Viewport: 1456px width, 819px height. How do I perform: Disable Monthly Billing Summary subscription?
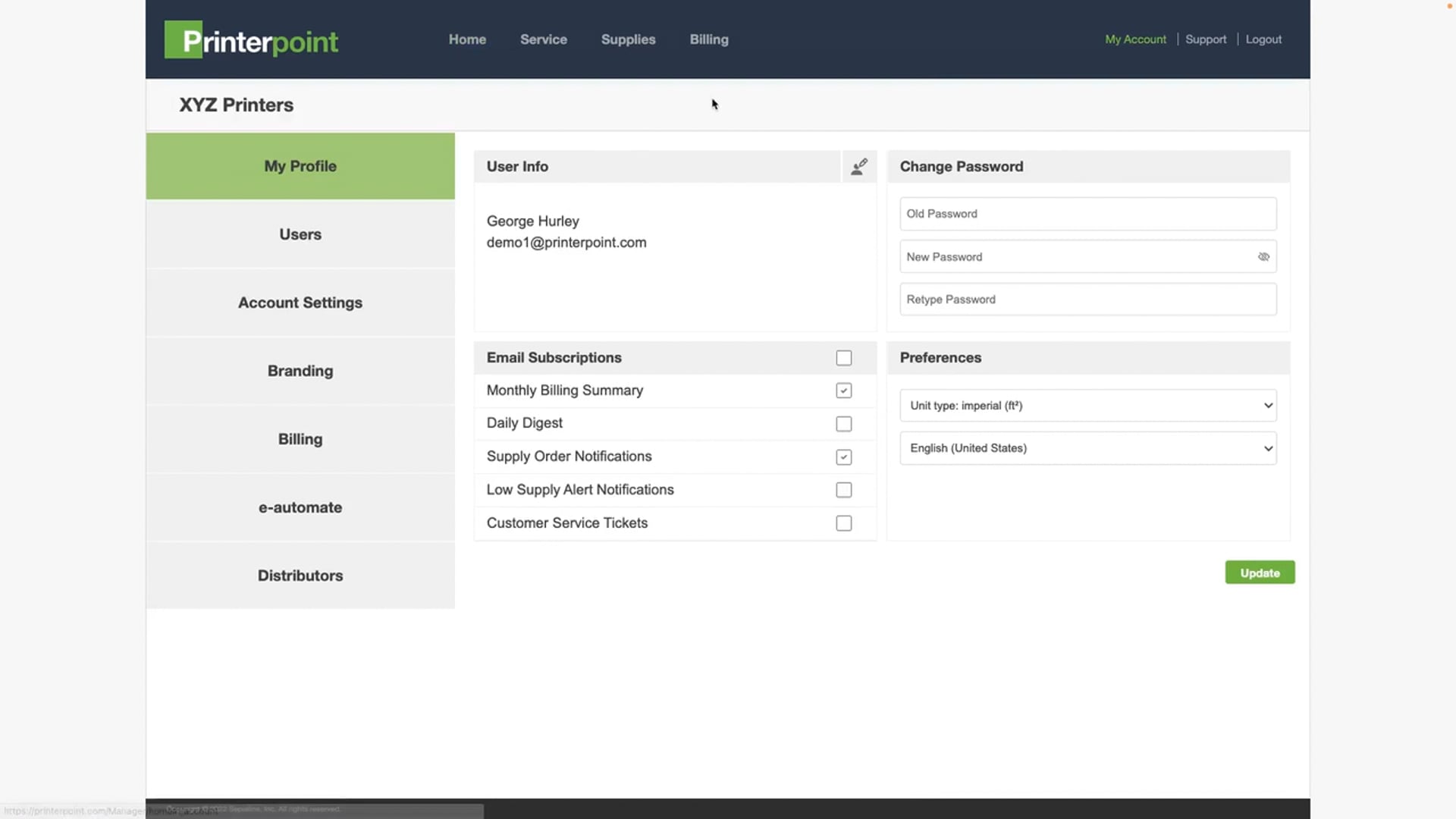coord(843,390)
